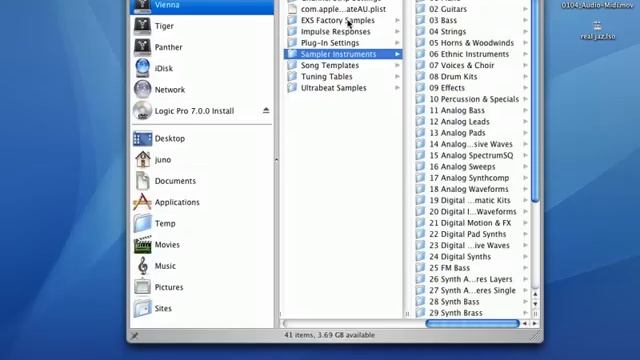Open the Documents sidebar icon
Screen dimensions: 640x360
coord(142,181)
